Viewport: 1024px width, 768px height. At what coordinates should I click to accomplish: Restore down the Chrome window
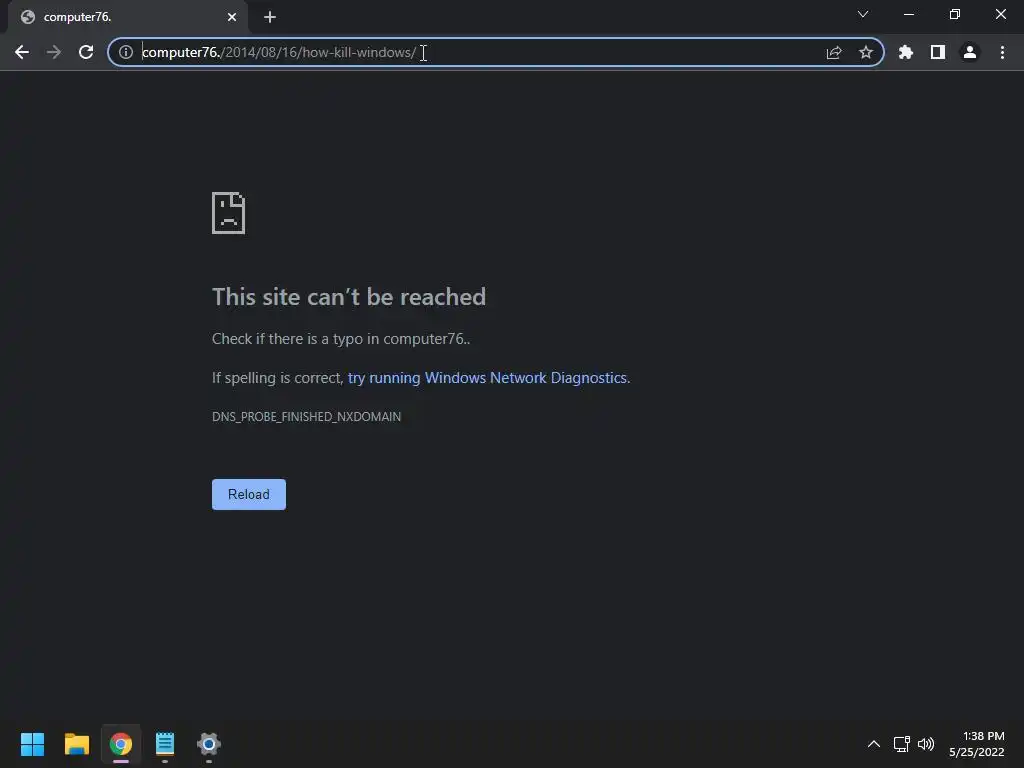pos(955,14)
